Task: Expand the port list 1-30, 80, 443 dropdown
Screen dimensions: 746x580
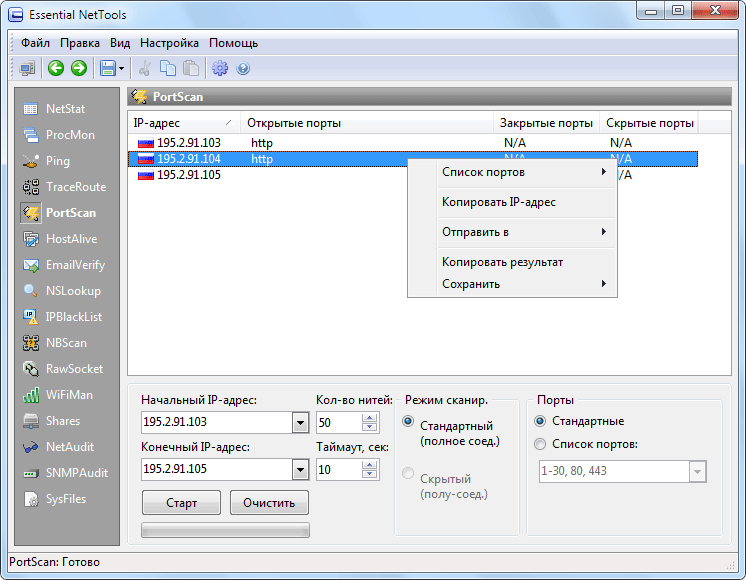Action: [x=697, y=472]
